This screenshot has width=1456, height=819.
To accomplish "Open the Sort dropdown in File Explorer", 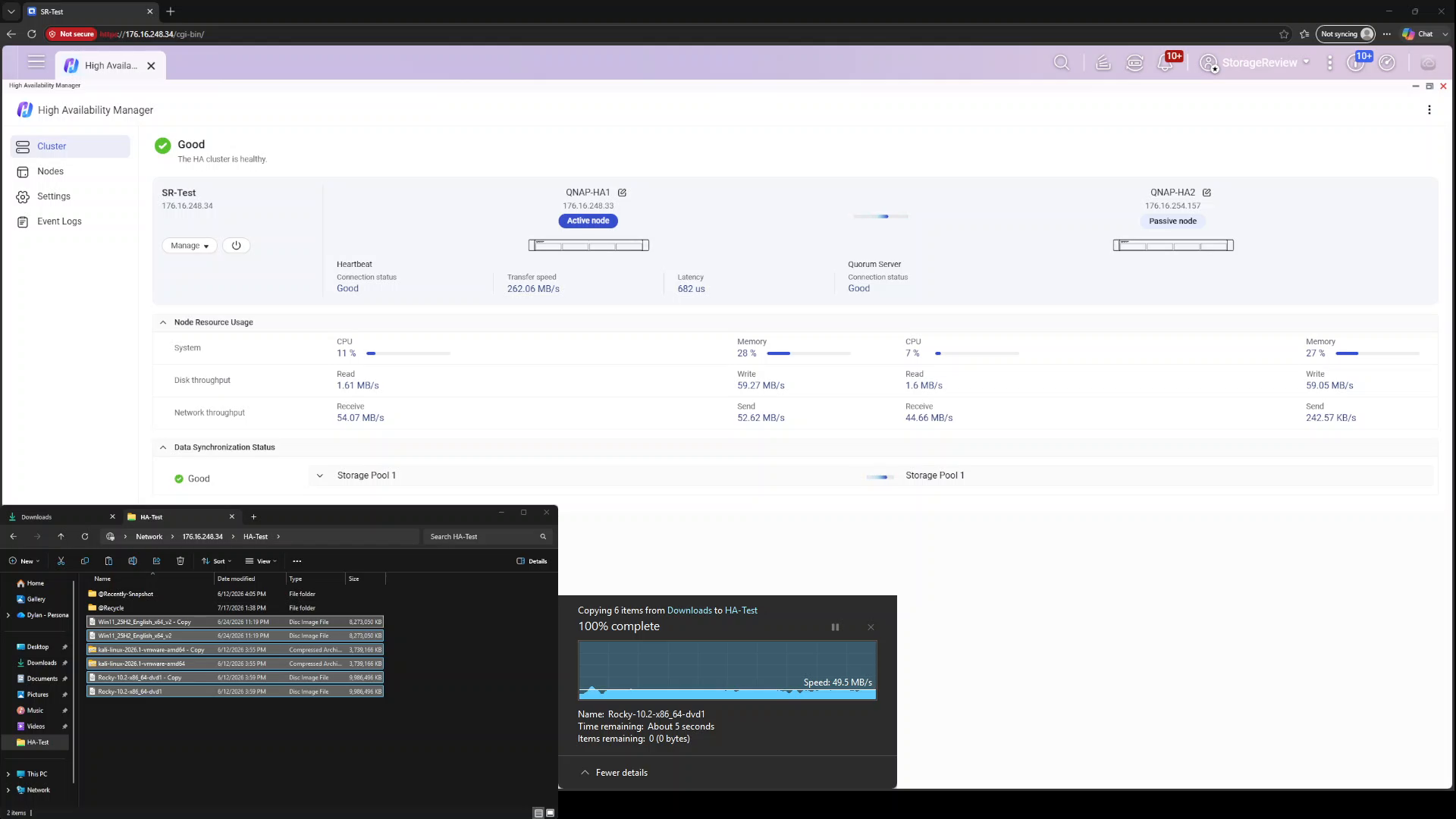I will [x=217, y=561].
